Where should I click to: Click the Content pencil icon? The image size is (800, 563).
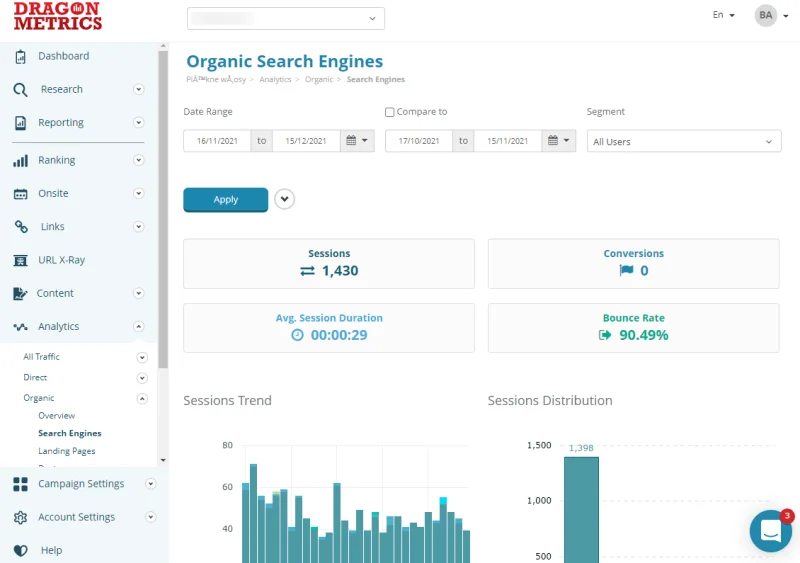(20, 293)
